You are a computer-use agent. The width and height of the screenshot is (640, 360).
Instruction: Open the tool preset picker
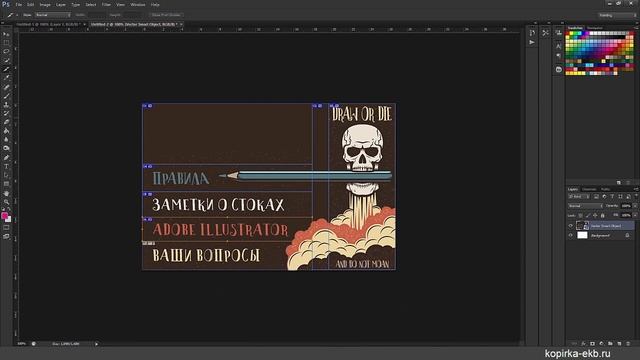click(x=12, y=15)
